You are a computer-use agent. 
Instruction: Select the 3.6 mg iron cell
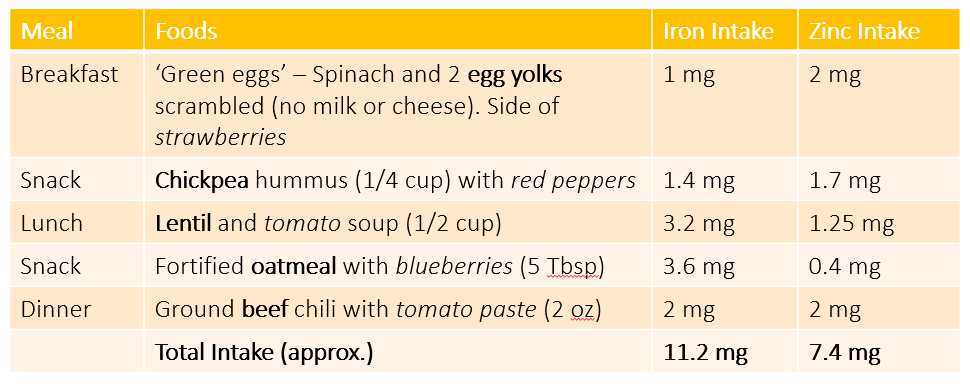tap(724, 266)
